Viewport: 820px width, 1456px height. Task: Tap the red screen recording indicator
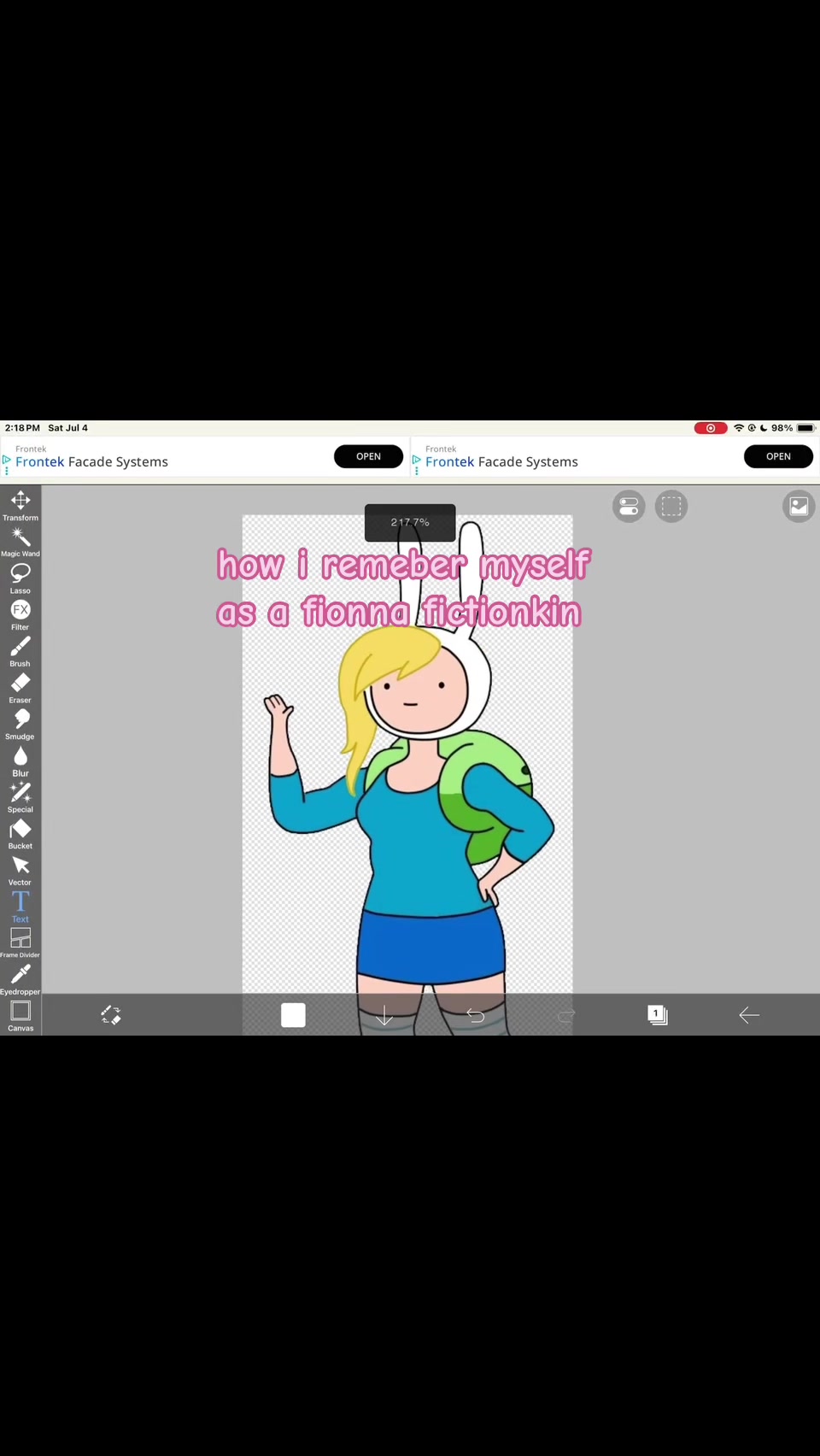tap(710, 428)
